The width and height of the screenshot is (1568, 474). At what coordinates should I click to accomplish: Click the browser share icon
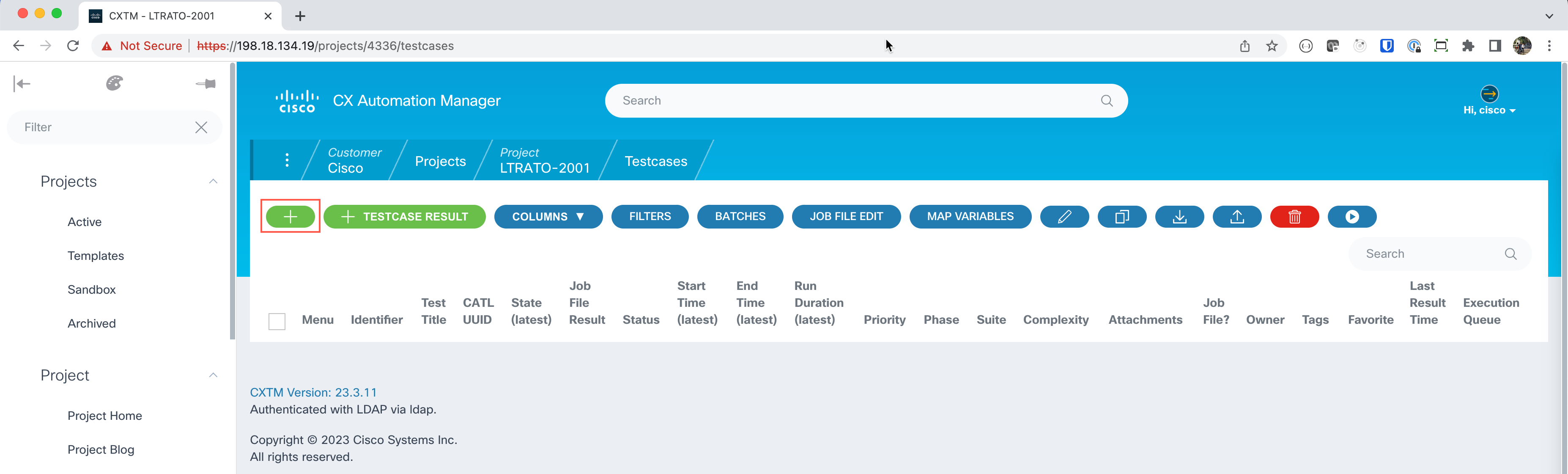click(x=1245, y=46)
